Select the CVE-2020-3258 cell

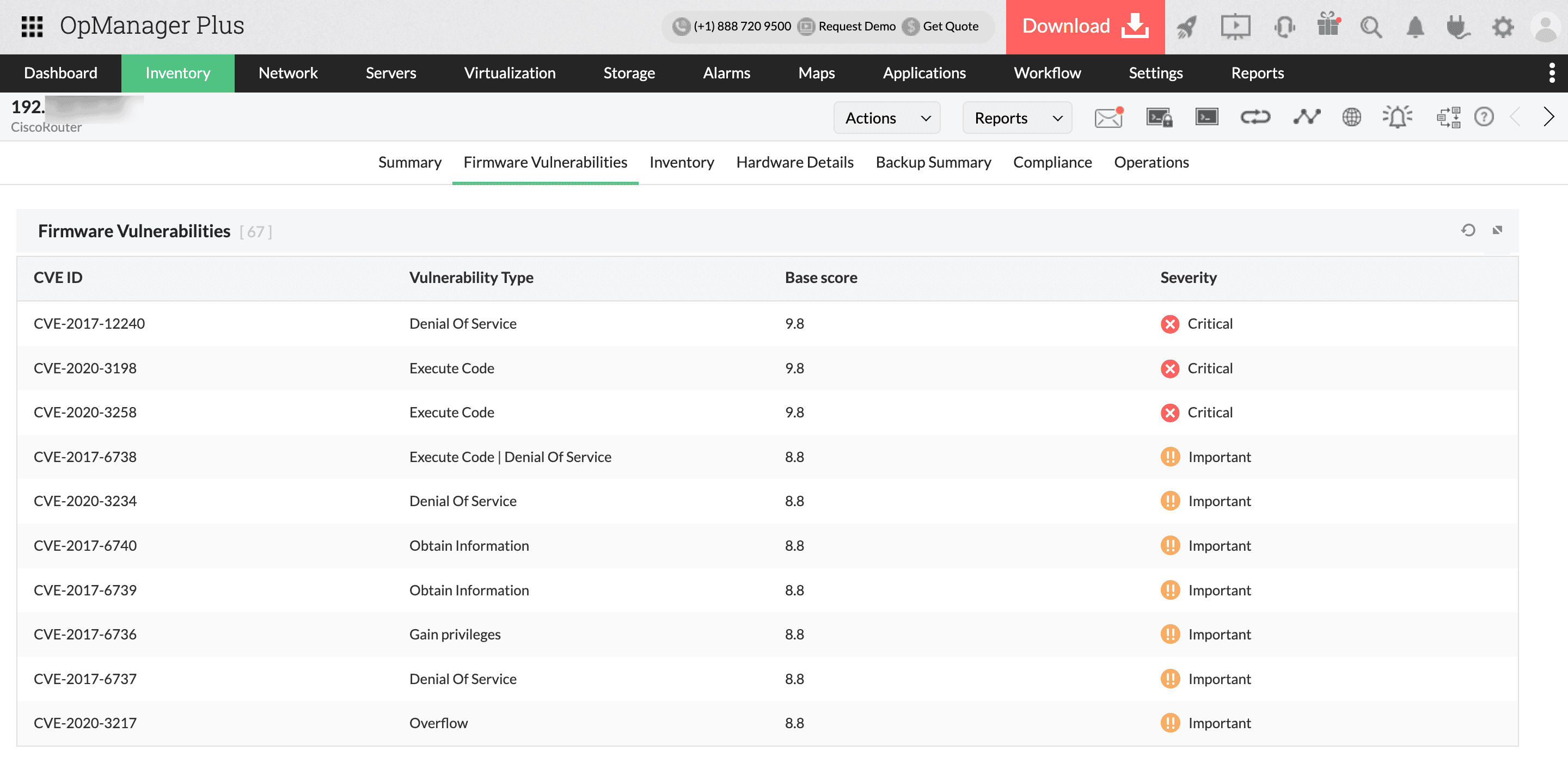(84, 413)
